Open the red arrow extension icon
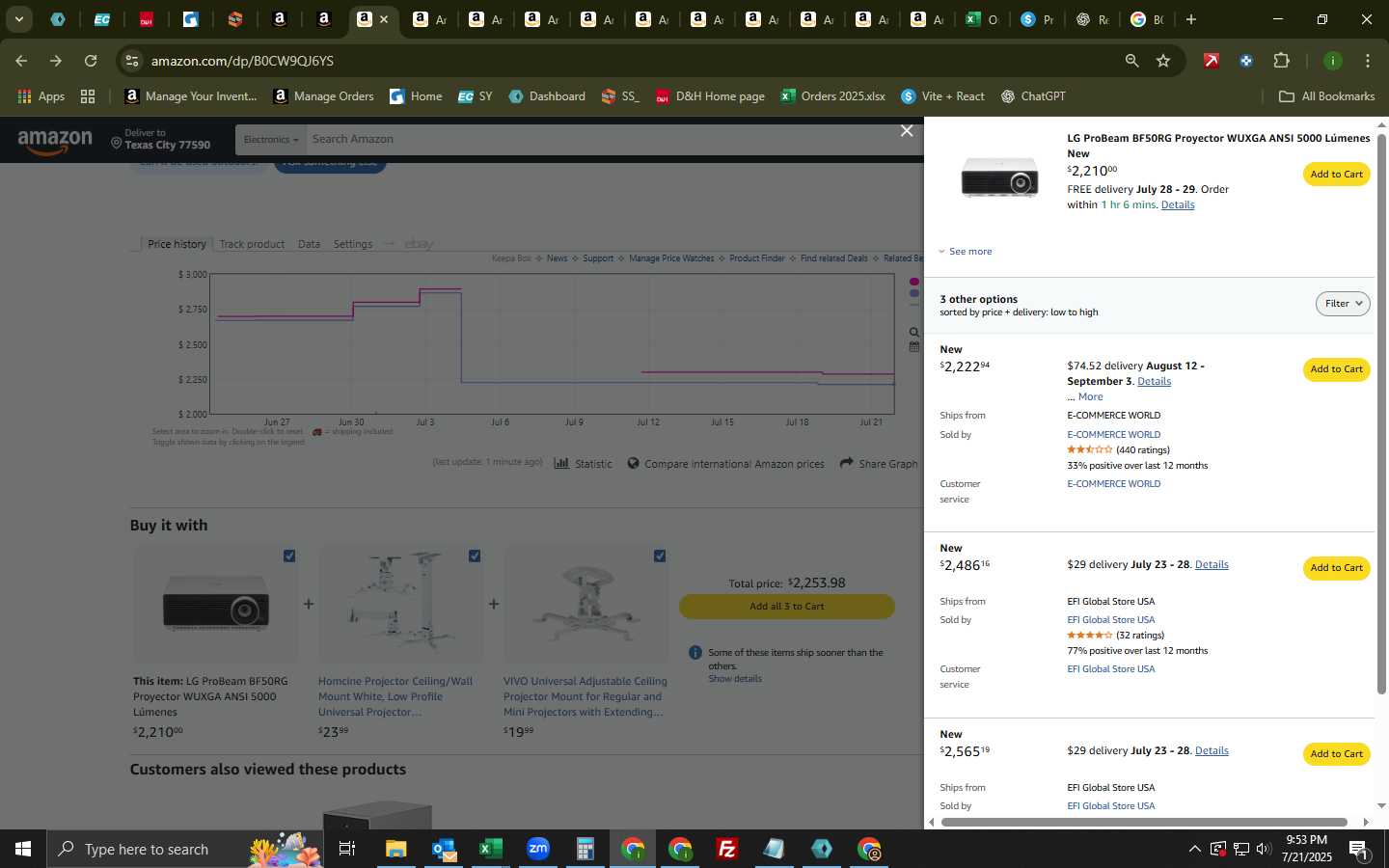The image size is (1389, 868). pos(1212,61)
